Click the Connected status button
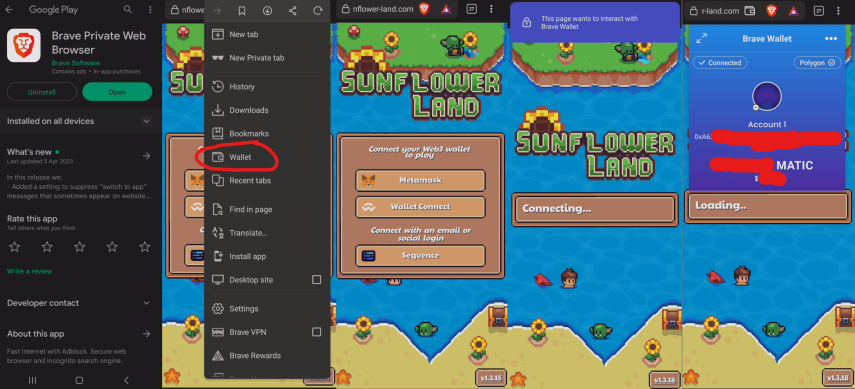855x389 pixels. coord(720,63)
